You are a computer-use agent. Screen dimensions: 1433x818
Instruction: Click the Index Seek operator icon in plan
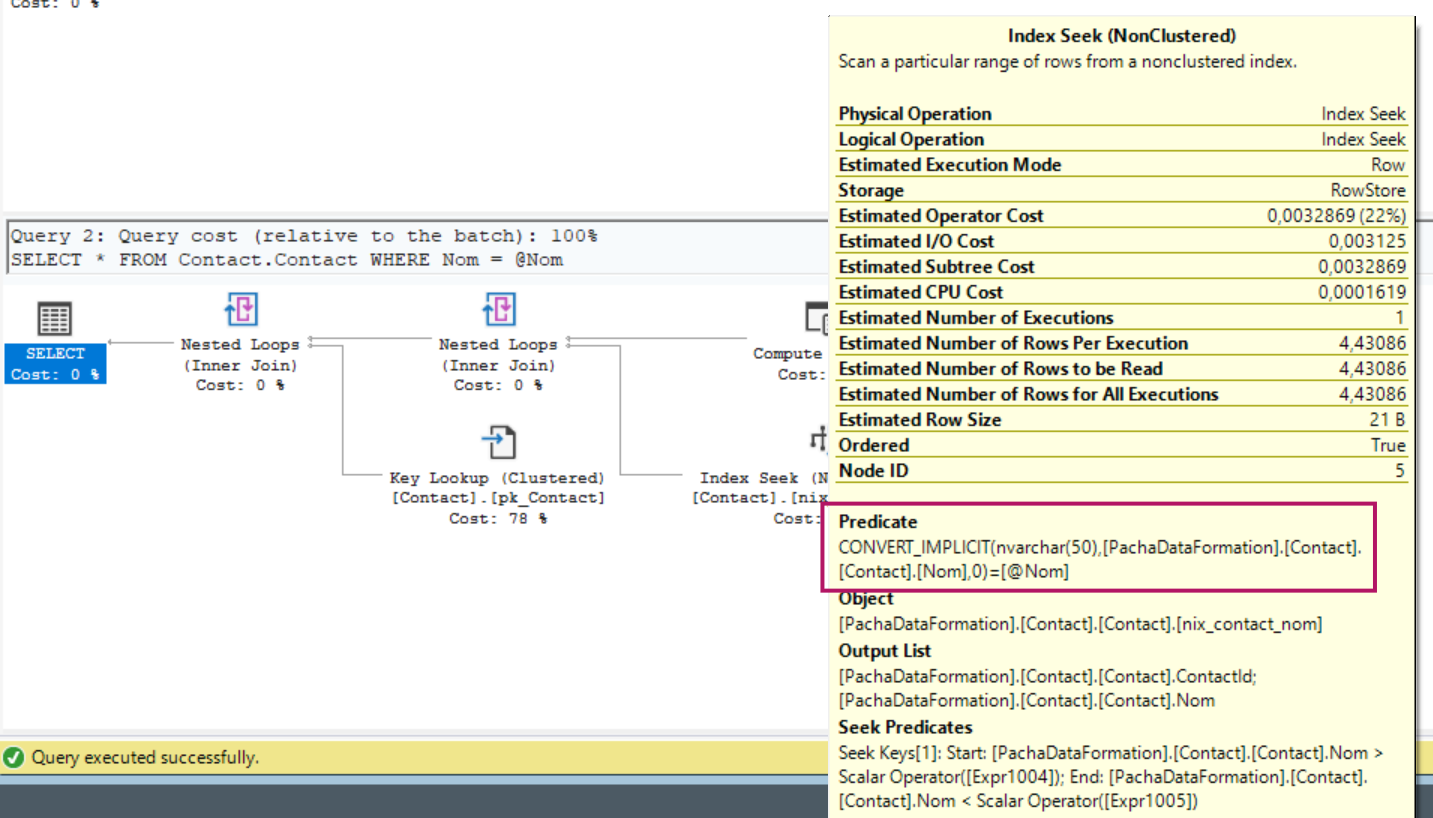coord(819,440)
